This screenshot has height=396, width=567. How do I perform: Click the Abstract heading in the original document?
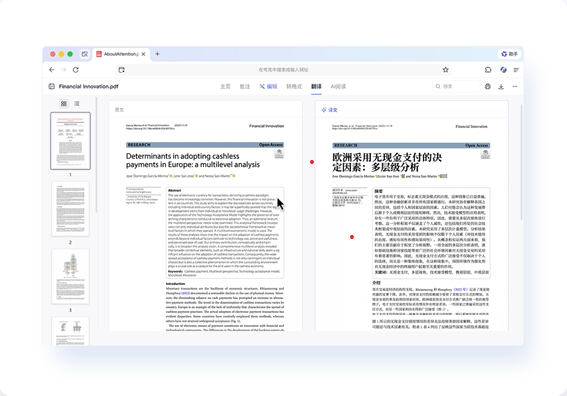click(x=175, y=190)
